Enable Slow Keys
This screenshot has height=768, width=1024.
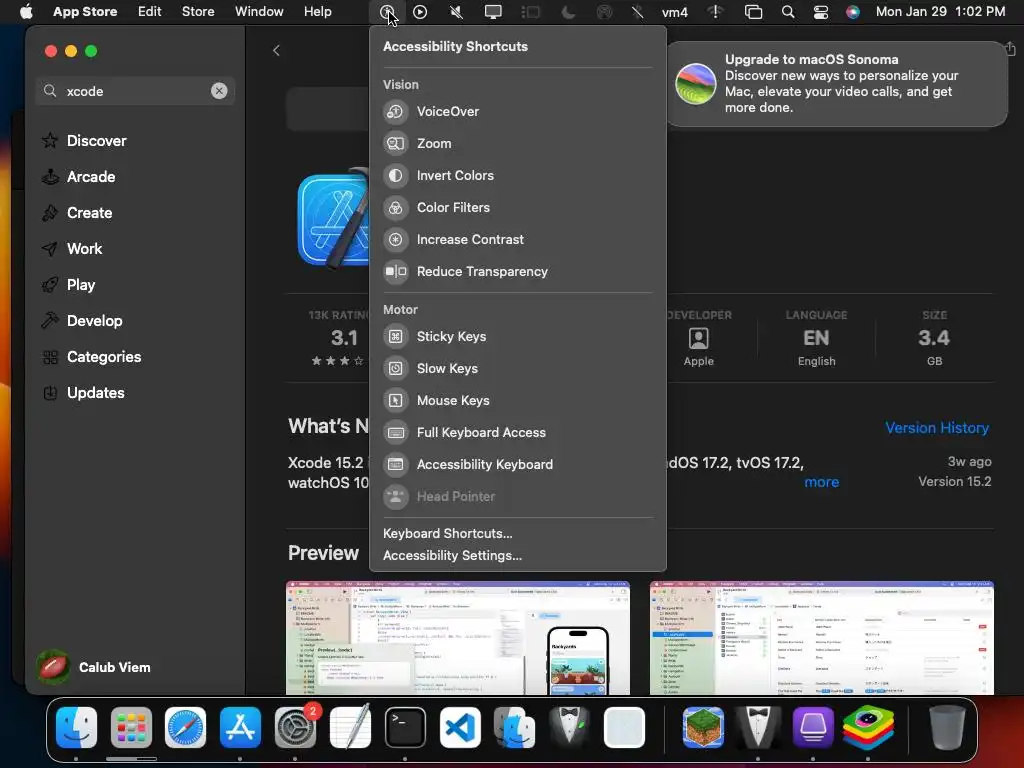pyautogui.click(x=517, y=368)
